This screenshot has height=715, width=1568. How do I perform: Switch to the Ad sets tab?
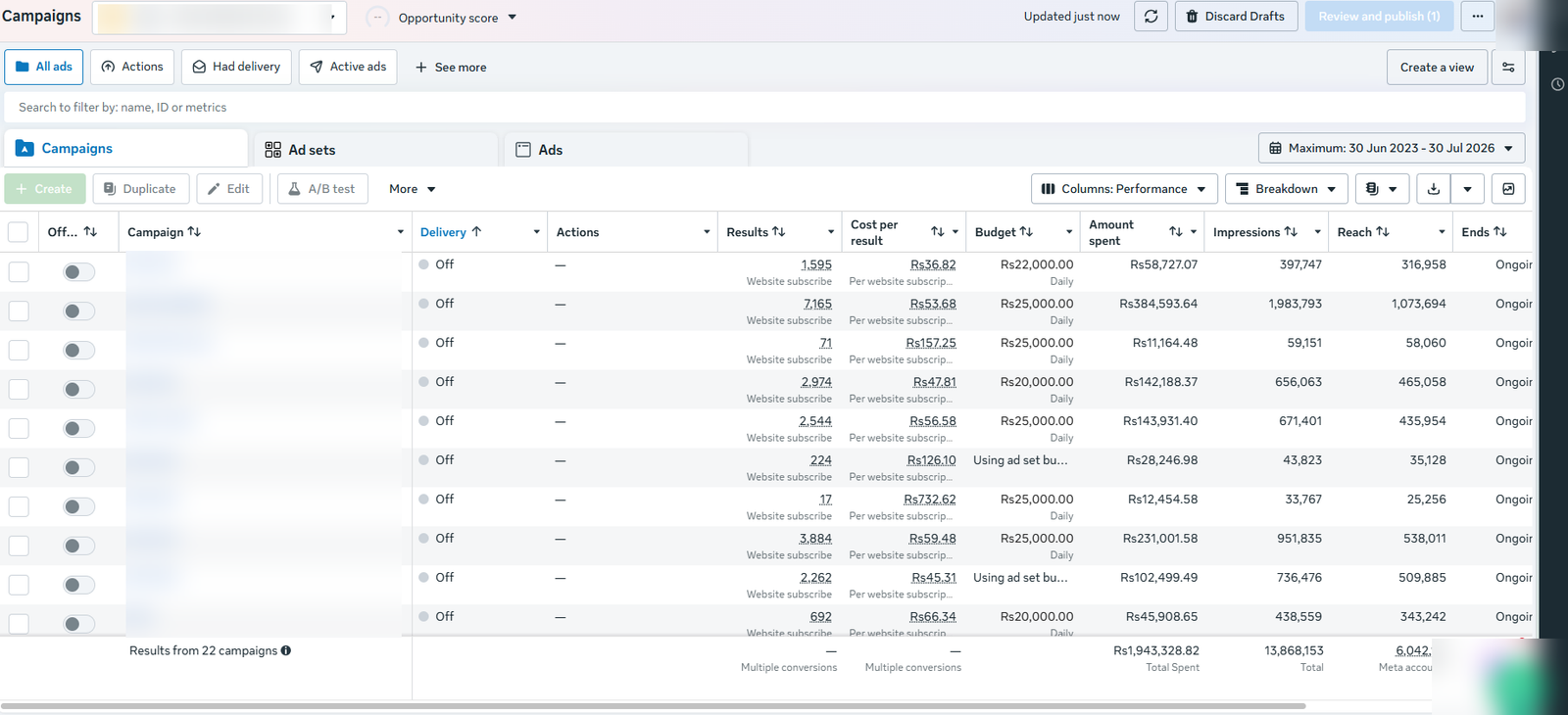click(377, 150)
